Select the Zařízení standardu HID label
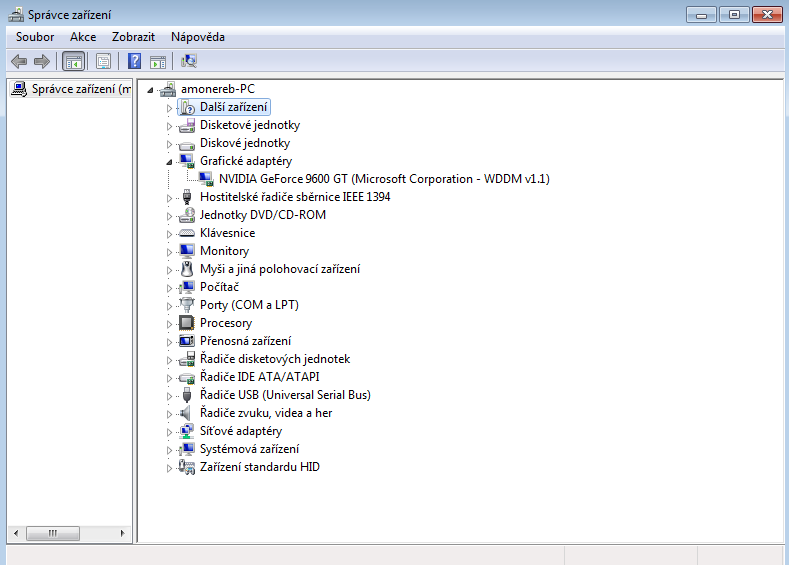The image size is (789, 565). click(x=260, y=467)
